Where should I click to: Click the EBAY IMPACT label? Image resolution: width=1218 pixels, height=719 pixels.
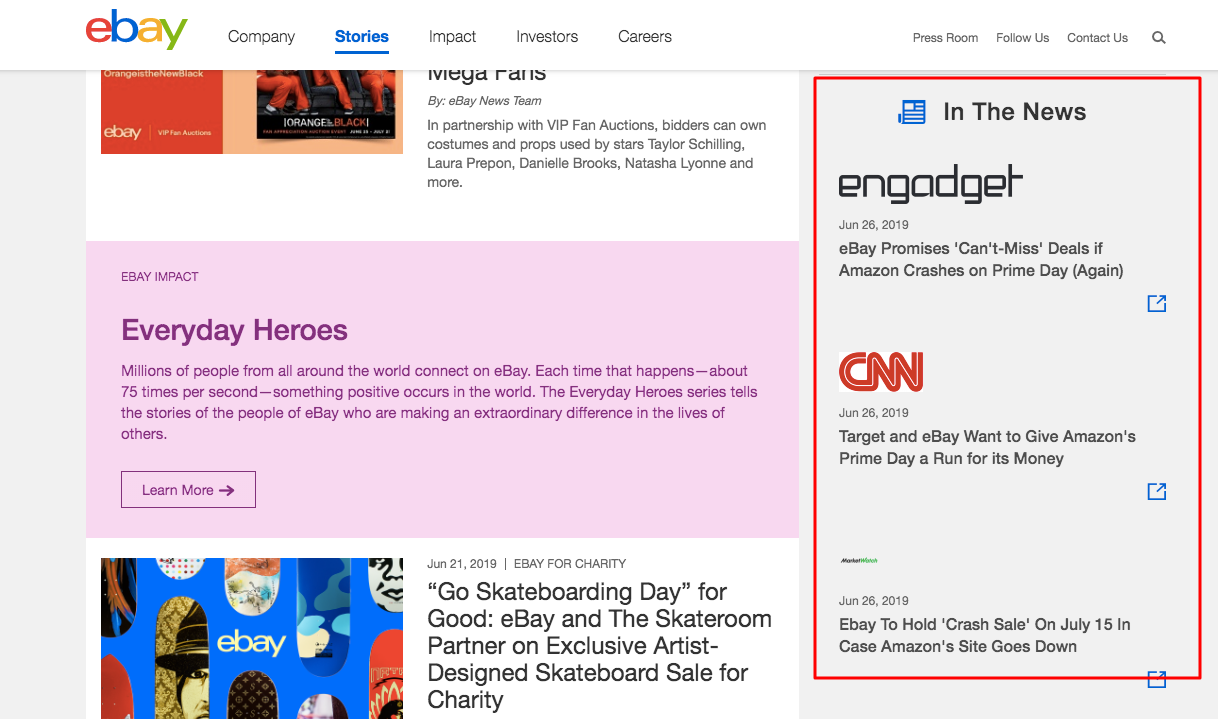pos(160,277)
